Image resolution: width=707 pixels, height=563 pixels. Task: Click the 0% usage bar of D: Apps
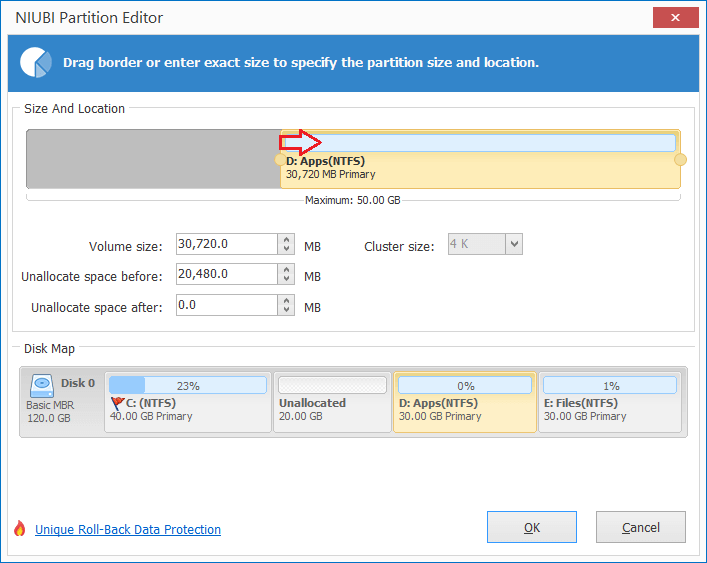pos(465,385)
